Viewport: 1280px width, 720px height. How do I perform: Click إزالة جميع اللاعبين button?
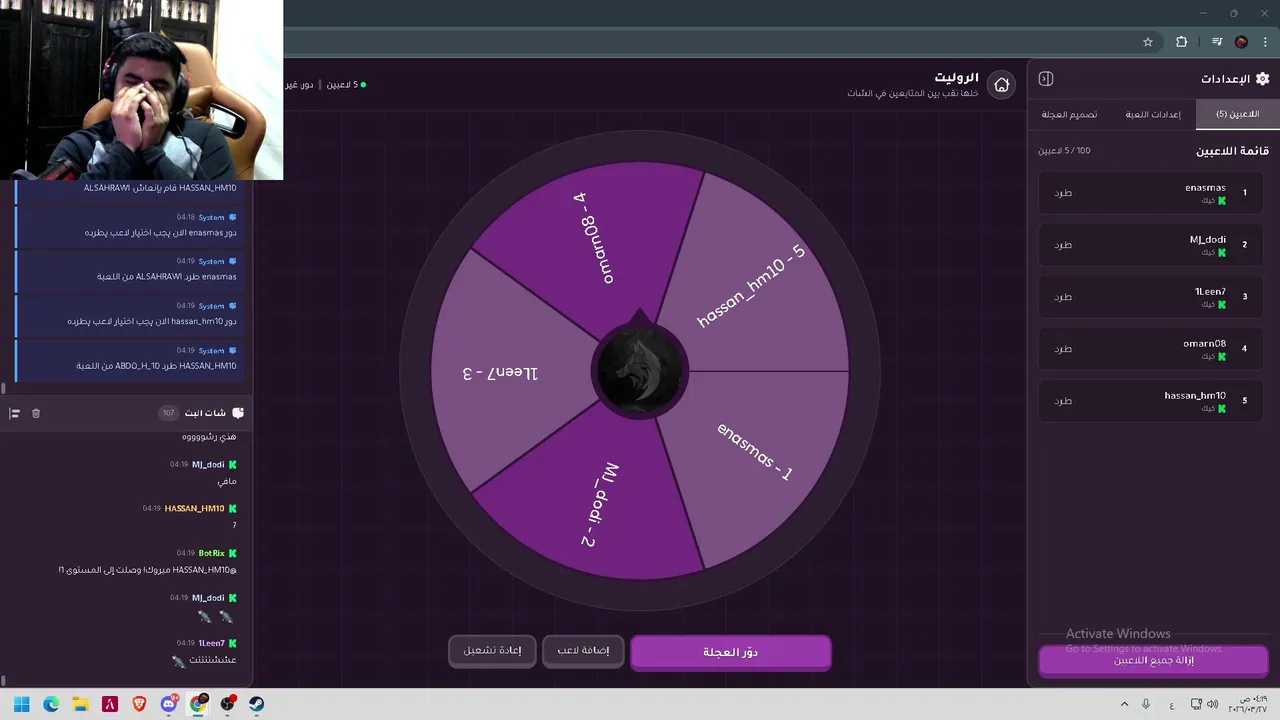point(1154,660)
